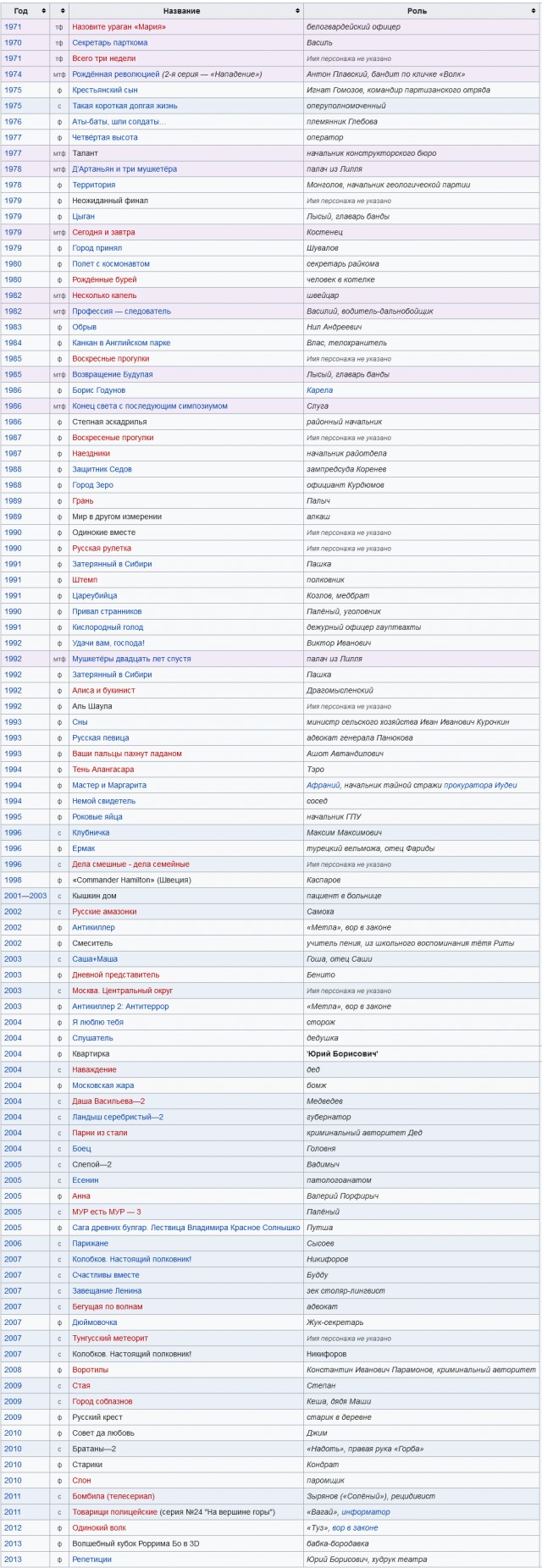Open the «Защитник Седов» link
Screen dimensions: 542x1568
pyautogui.click(x=102, y=469)
